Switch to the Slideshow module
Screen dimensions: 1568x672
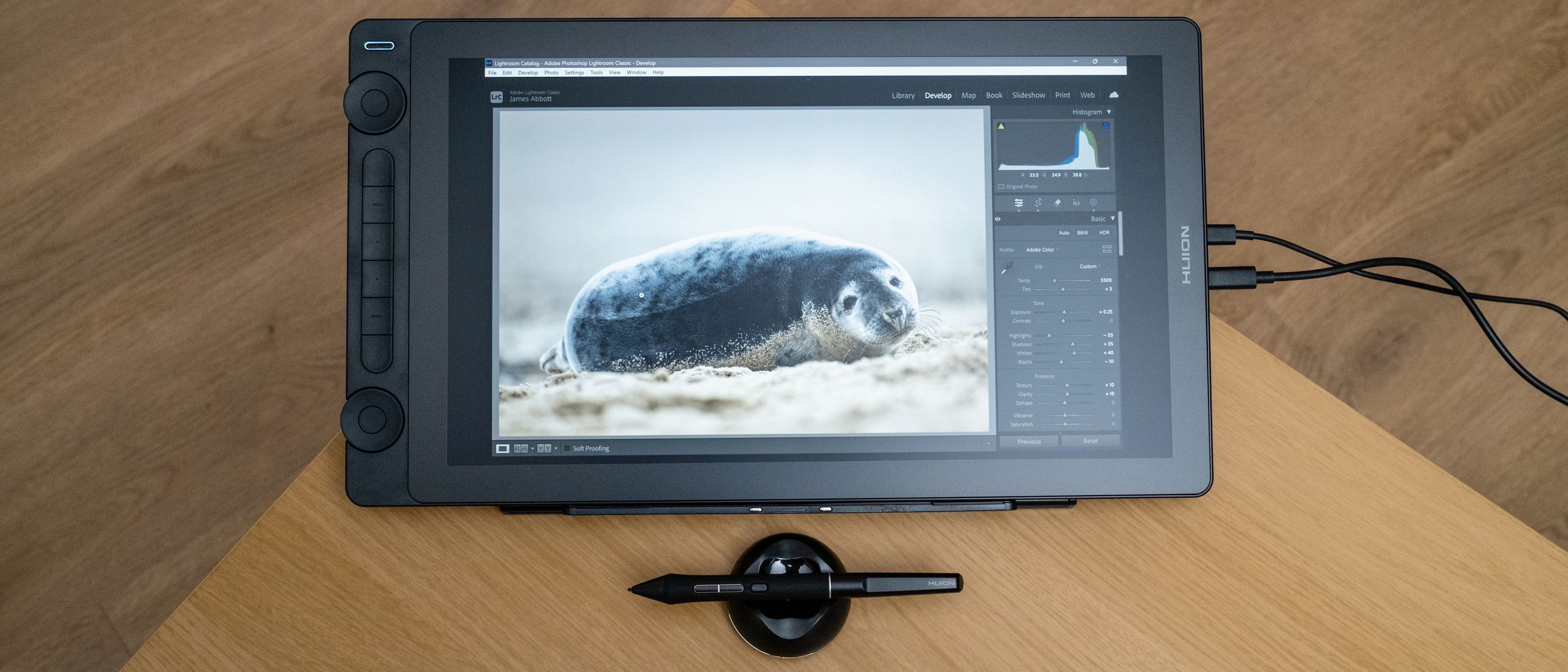(x=1028, y=95)
